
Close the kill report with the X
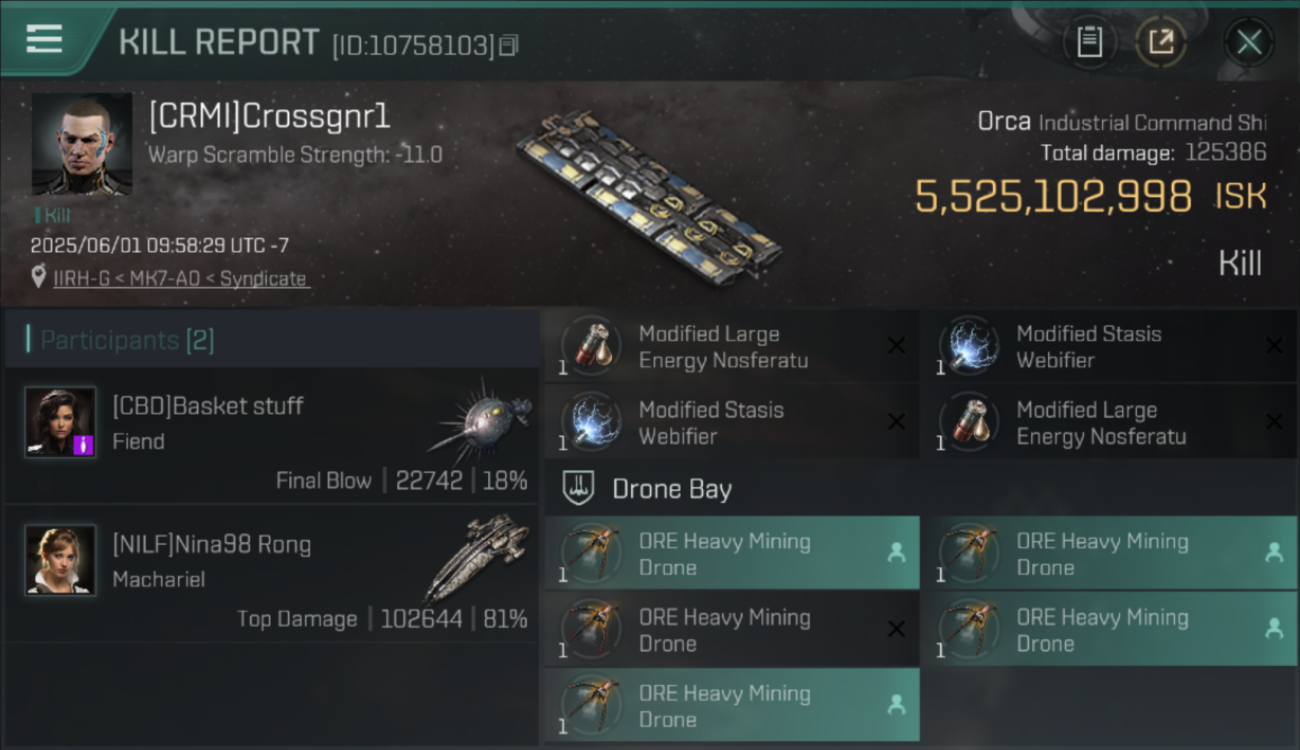coord(1248,42)
